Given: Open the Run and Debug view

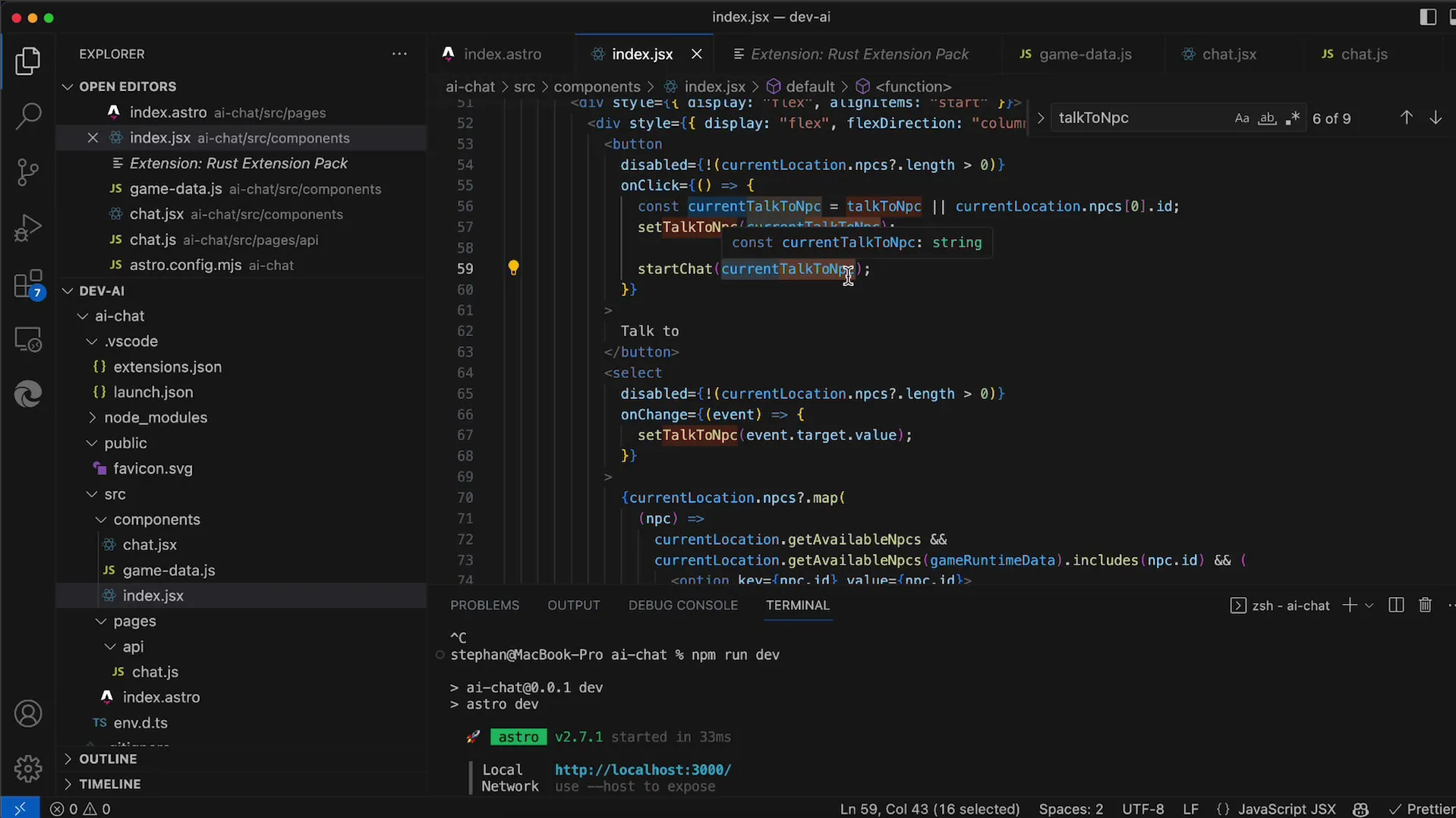Looking at the screenshot, I should [28, 228].
